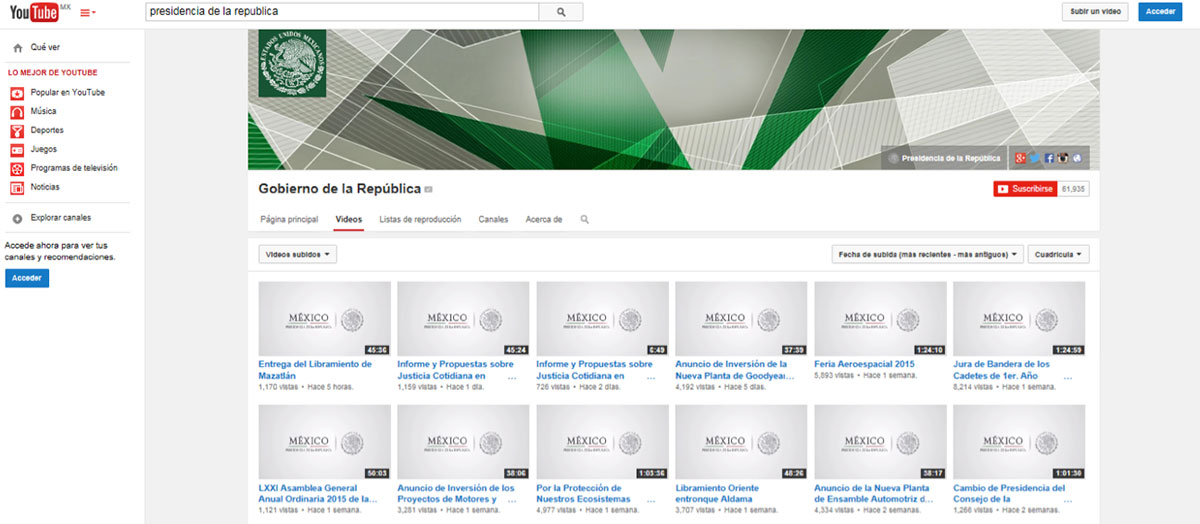Viewport: 1200px width, 524px height.
Task: Go to the Acerca de tab
Action: coord(544,219)
